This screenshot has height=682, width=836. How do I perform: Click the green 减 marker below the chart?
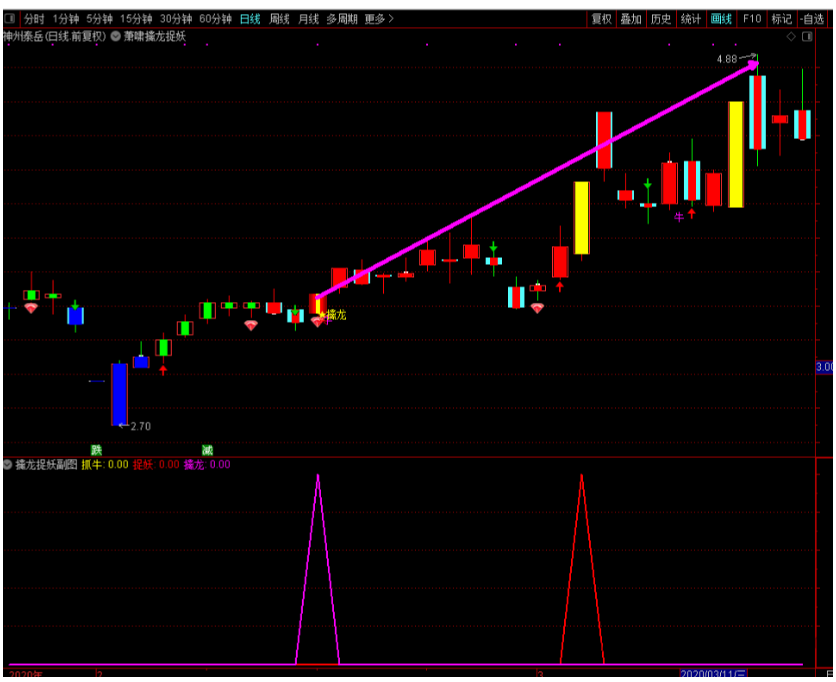point(207,450)
